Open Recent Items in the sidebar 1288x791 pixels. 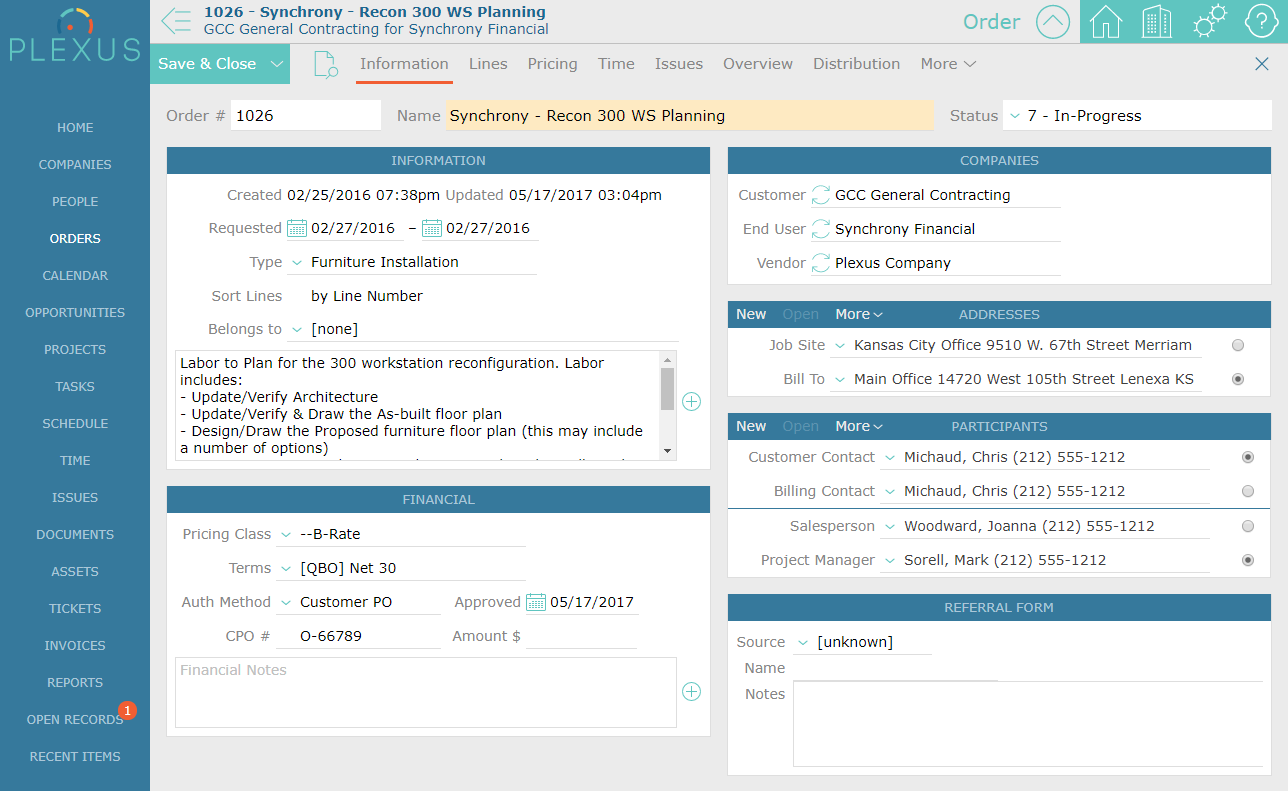tap(75, 757)
